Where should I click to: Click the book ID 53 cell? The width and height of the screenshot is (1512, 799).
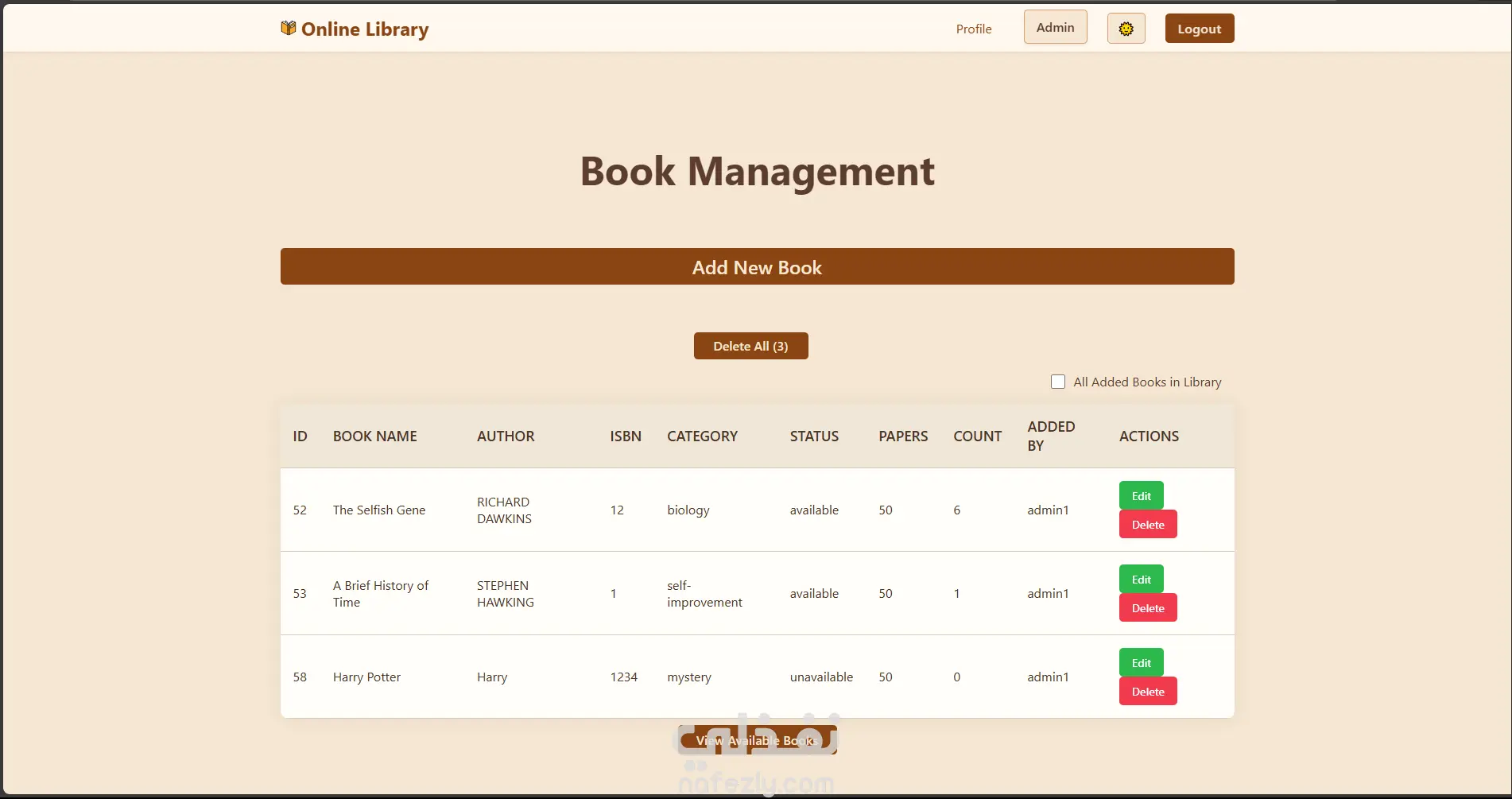(x=300, y=593)
